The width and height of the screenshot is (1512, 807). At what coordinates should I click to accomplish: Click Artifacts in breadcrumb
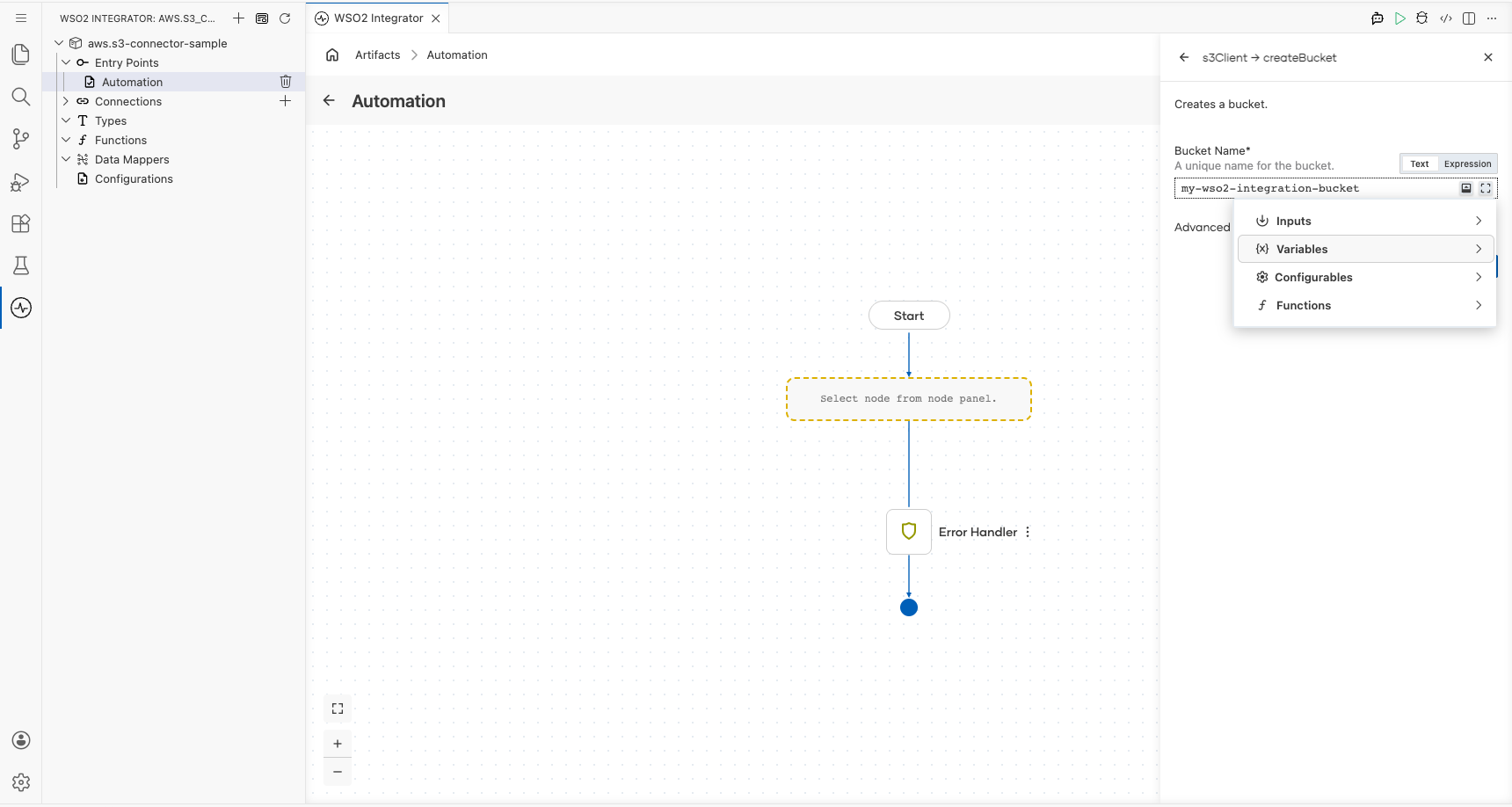(378, 55)
